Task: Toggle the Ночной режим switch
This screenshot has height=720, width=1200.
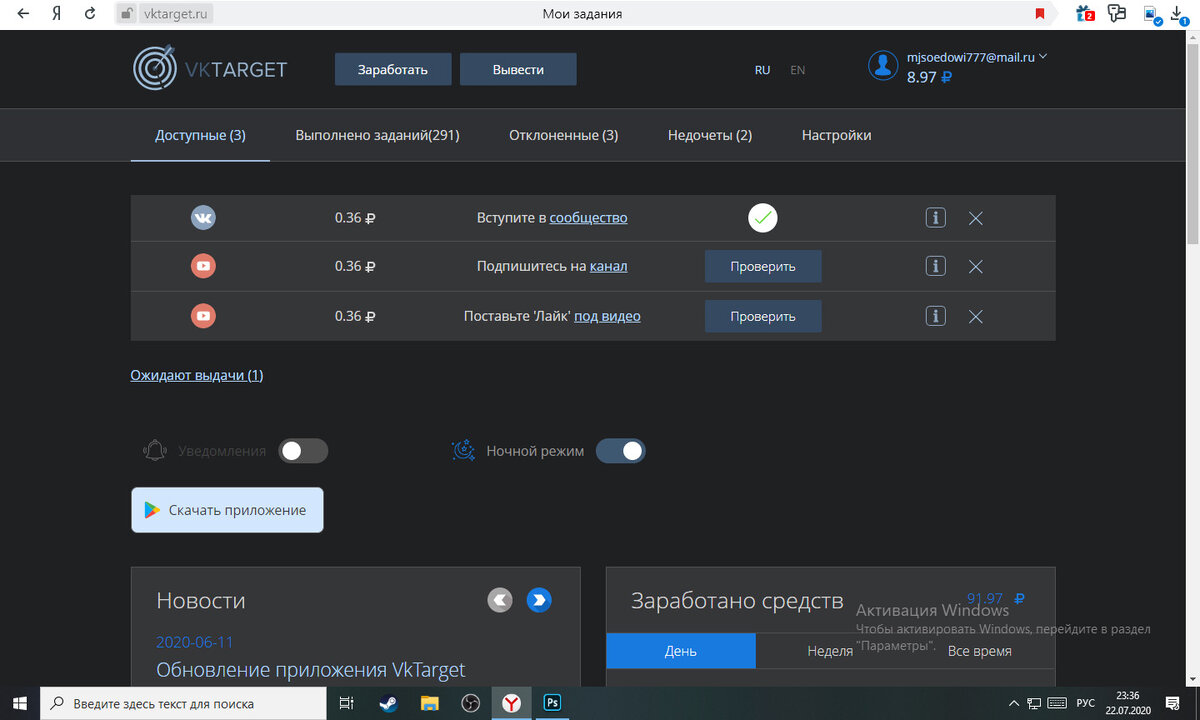Action: 621,451
